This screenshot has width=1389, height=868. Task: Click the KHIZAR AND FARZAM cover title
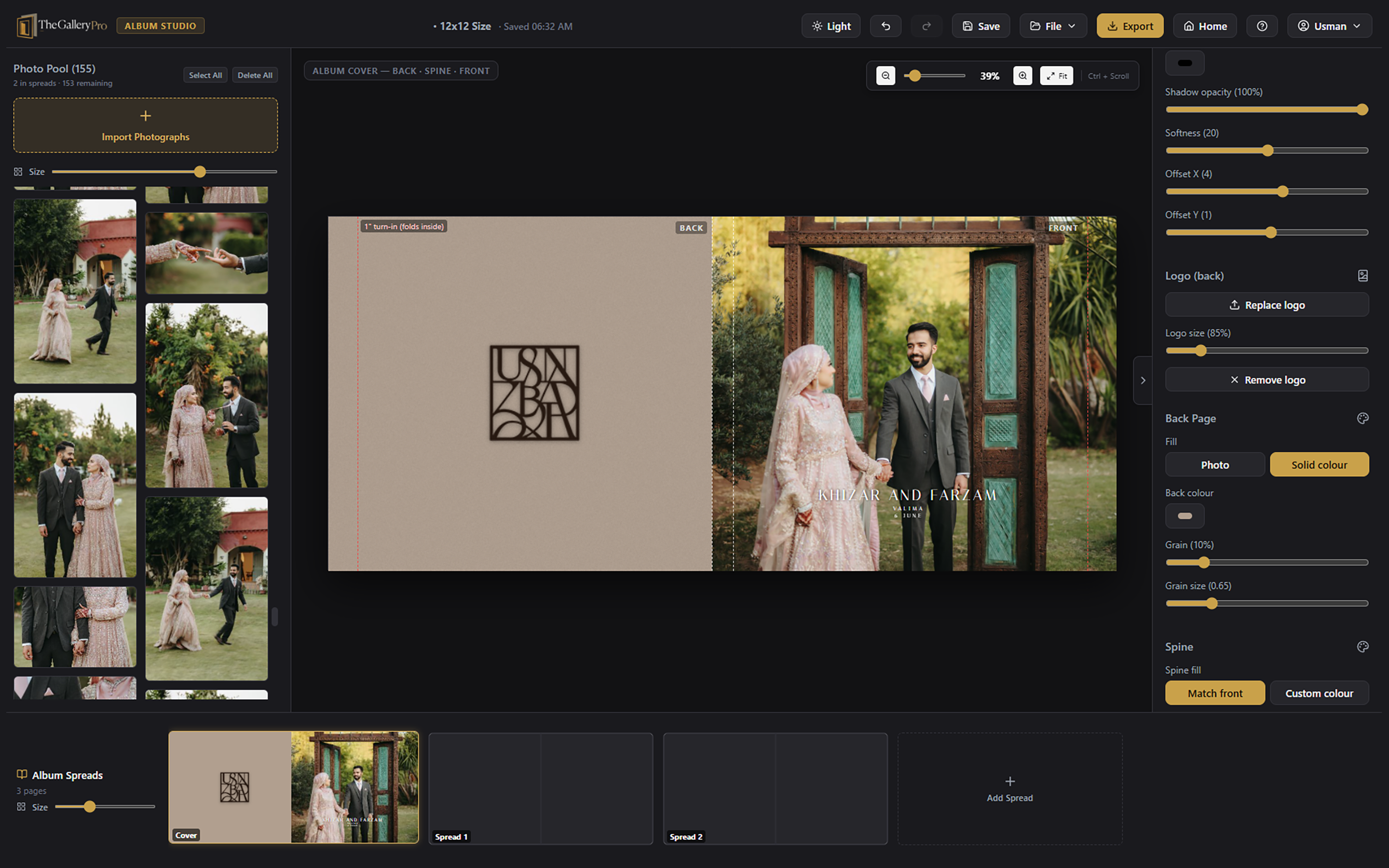tap(908, 495)
